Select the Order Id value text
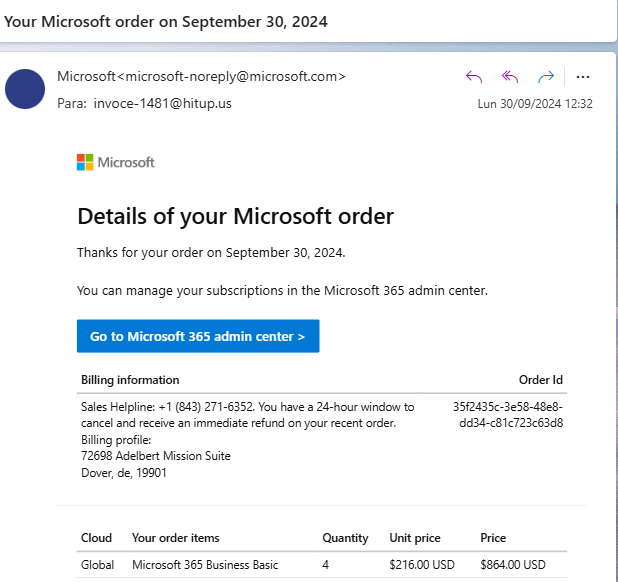This screenshot has height=582, width=618. pos(508,415)
